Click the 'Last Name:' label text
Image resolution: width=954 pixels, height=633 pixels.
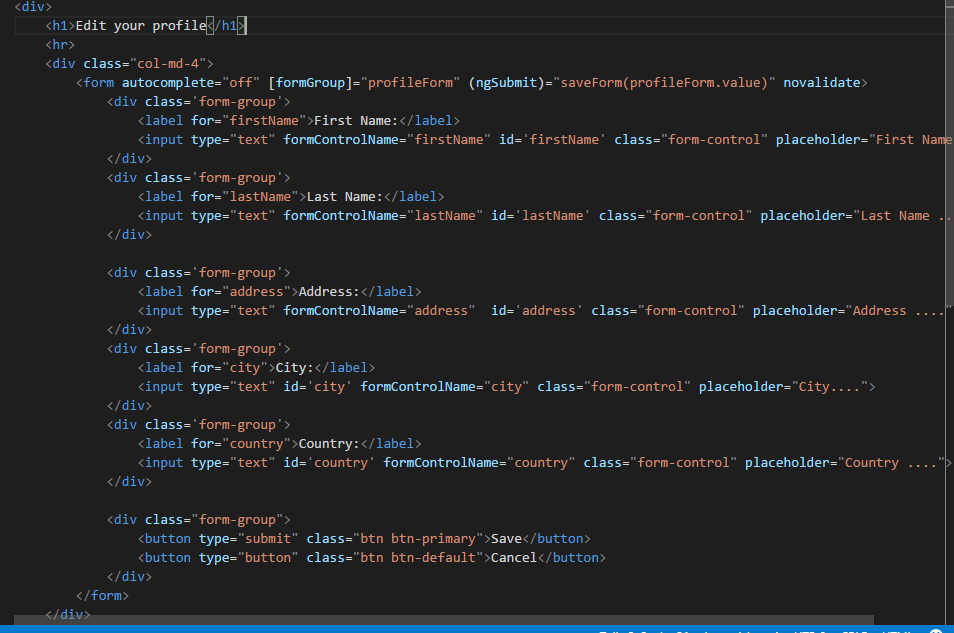344,197
